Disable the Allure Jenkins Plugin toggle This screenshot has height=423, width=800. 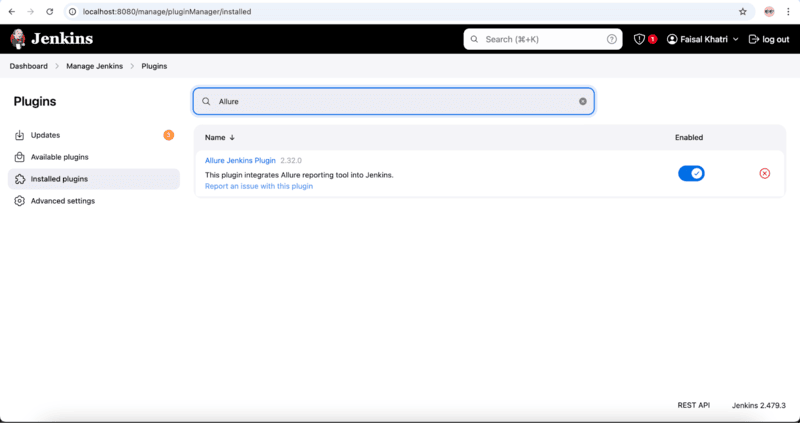pyautogui.click(x=691, y=173)
